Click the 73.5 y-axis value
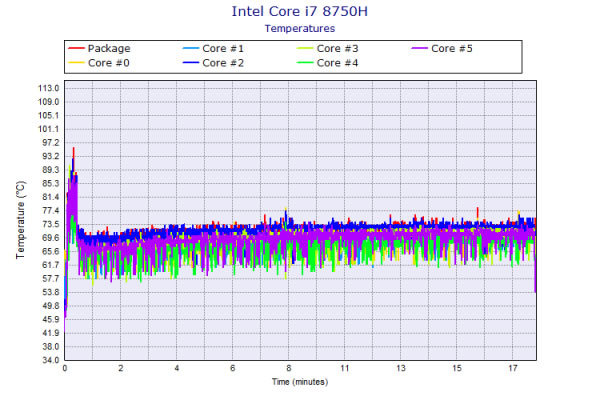This screenshot has width=600, height=400. (x=51, y=224)
